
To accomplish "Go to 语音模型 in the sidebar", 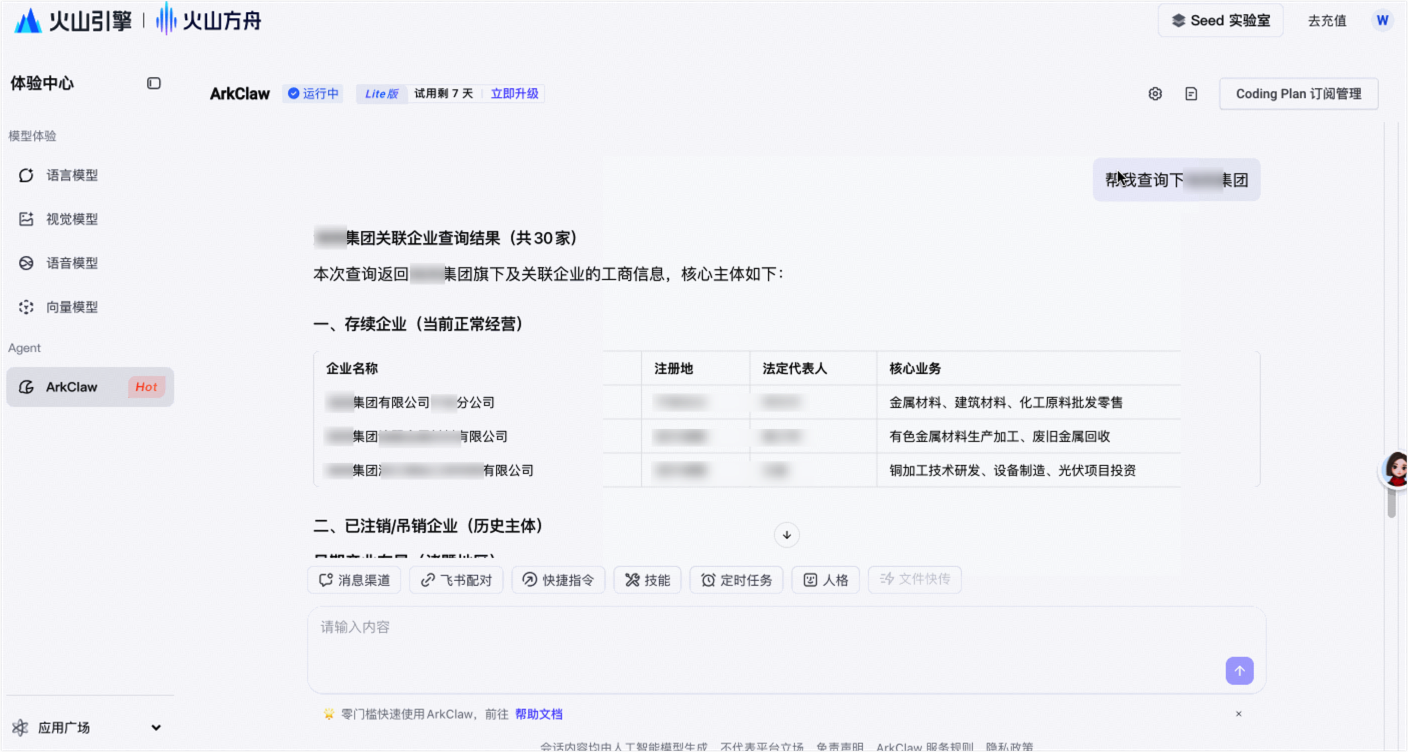I will click(x=72, y=263).
